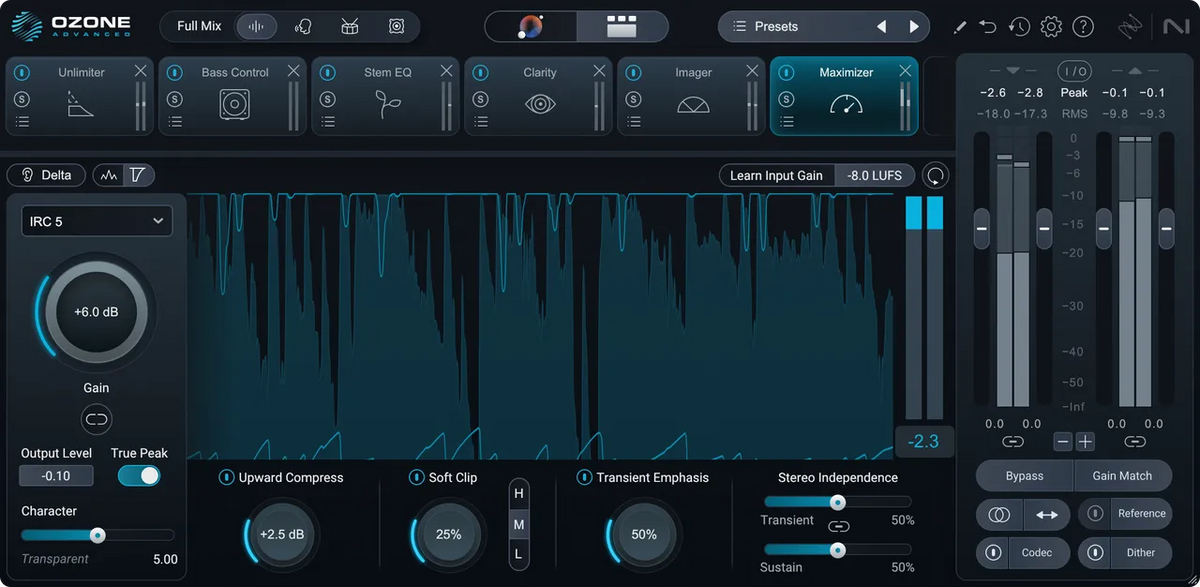
Task: Open the history icon next to undo
Action: [x=1019, y=26]
